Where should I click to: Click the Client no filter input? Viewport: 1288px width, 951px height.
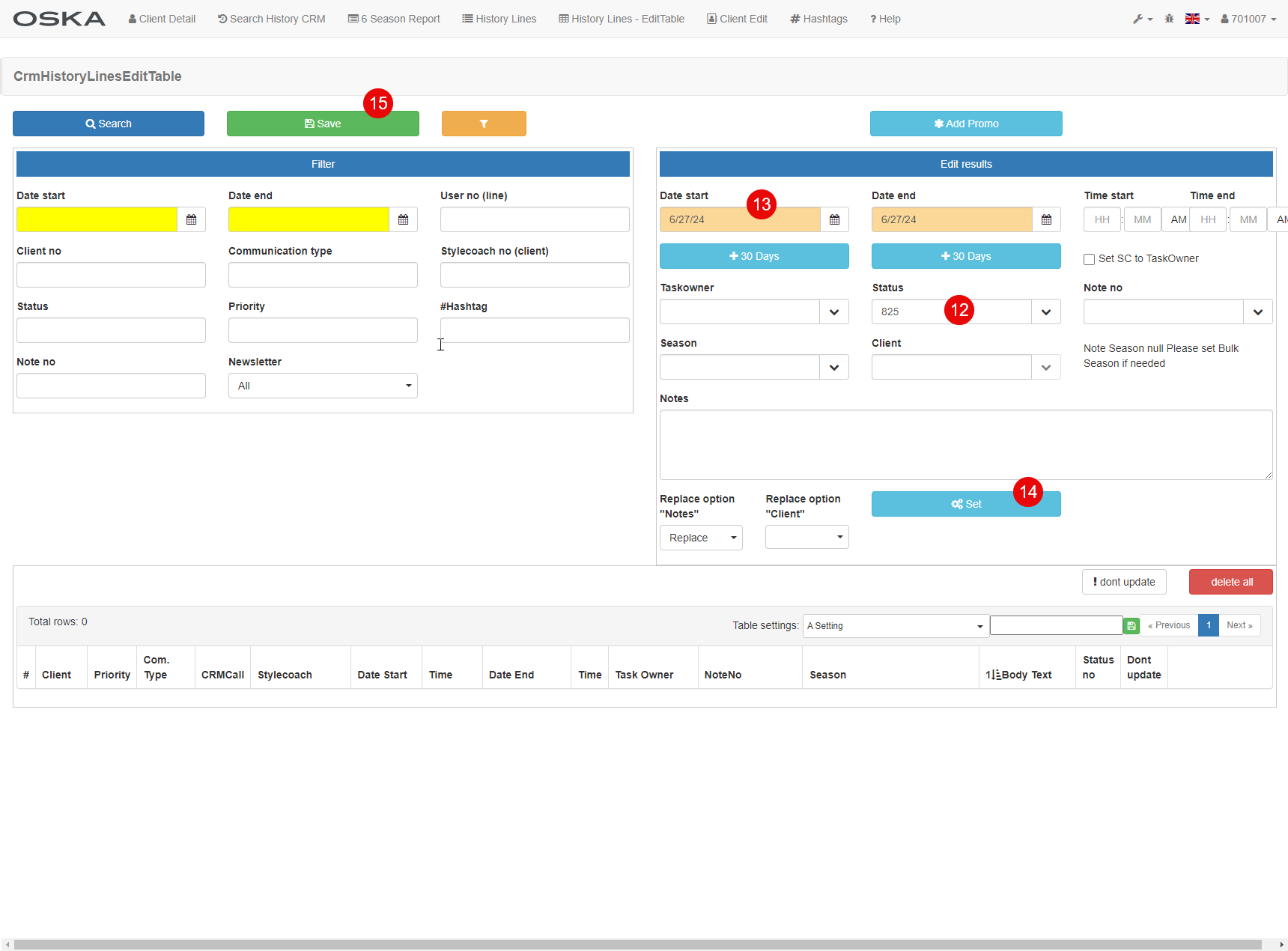click(x=111, y=275)
